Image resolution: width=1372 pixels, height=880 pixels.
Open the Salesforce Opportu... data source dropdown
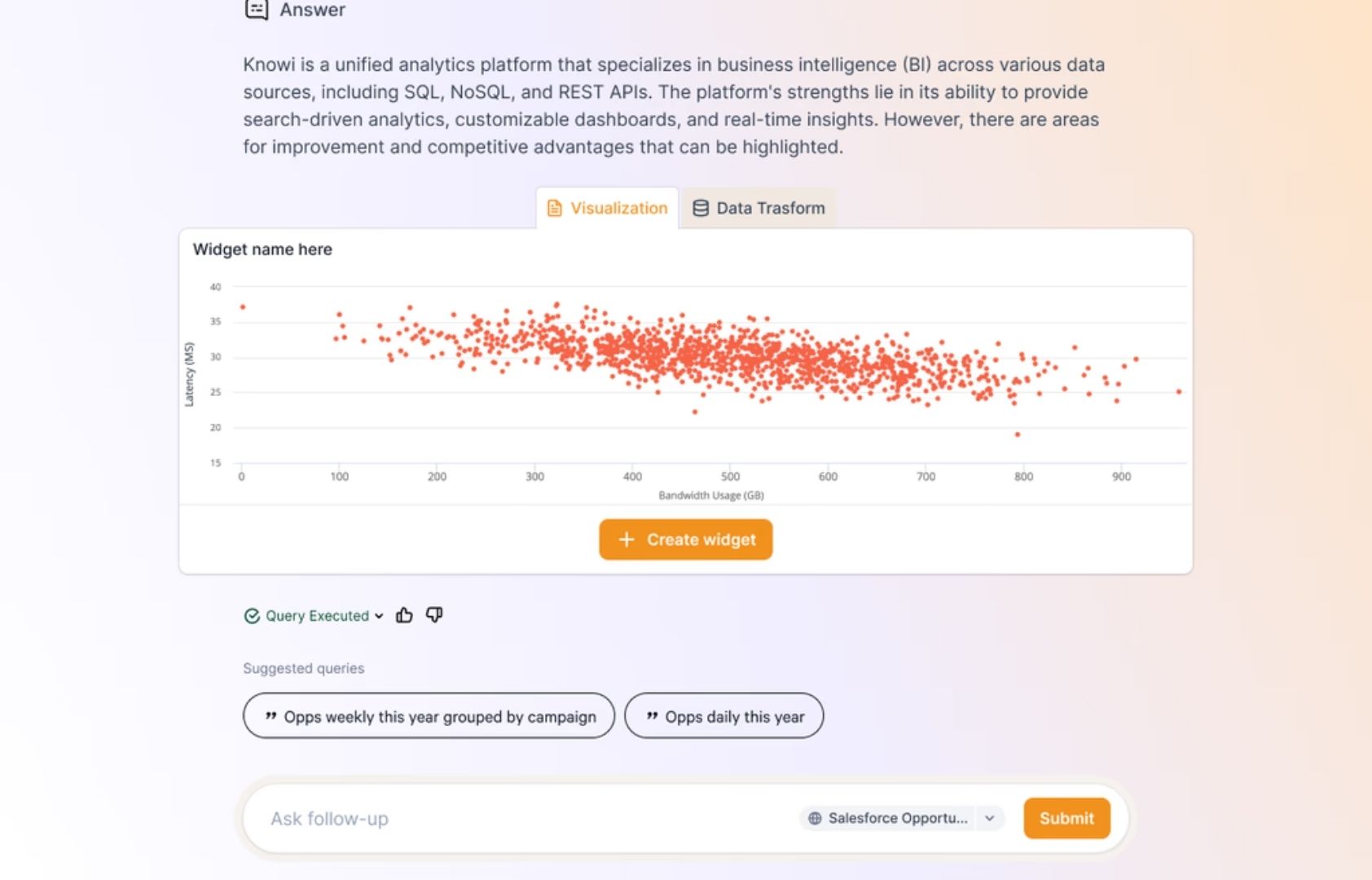click(x=897, y=818)
